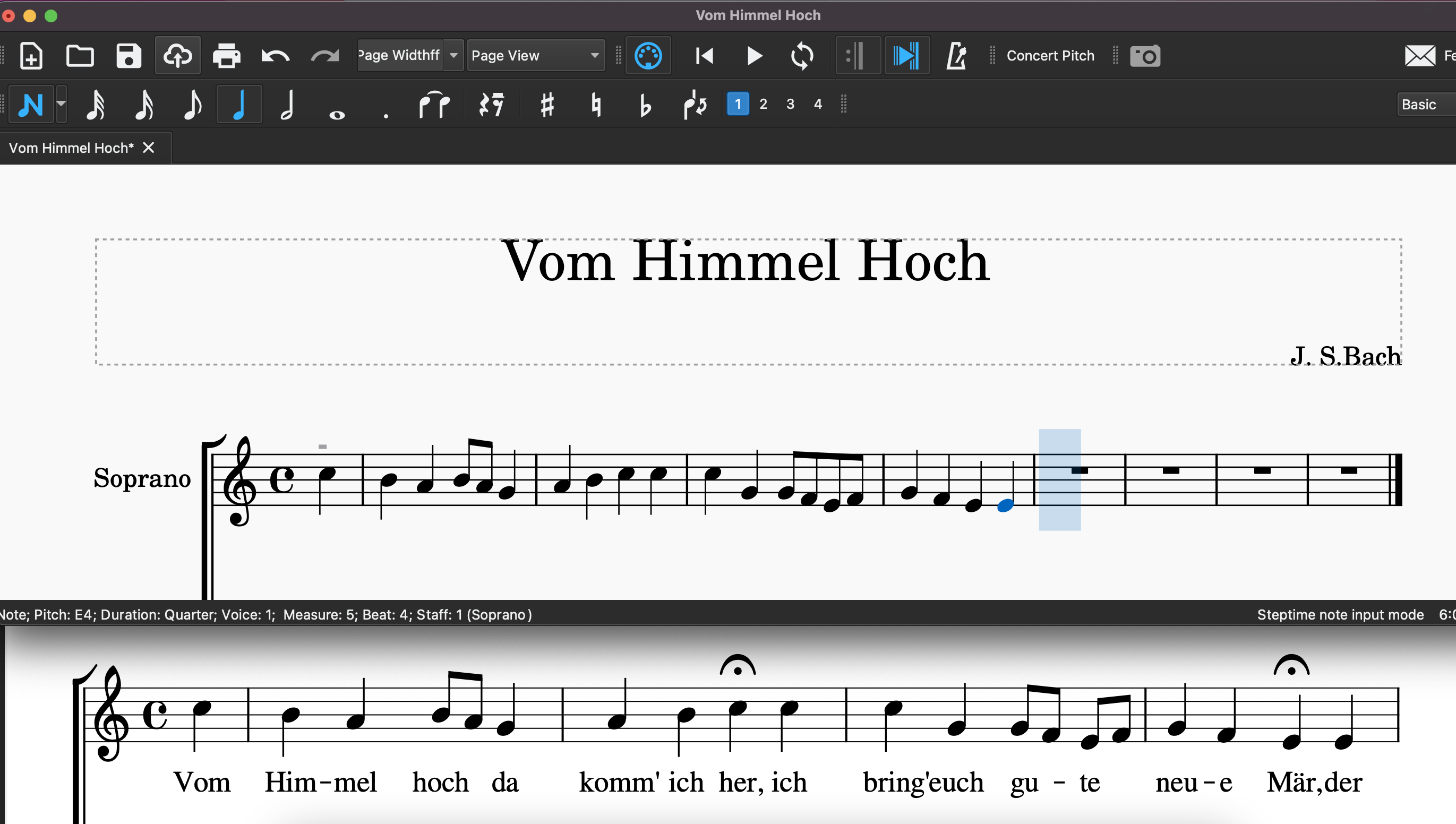Switch to voice 2
Image resolution: width=1456 pixels, height=824 pixels.
pyautogui.click(x=763, y=104)
